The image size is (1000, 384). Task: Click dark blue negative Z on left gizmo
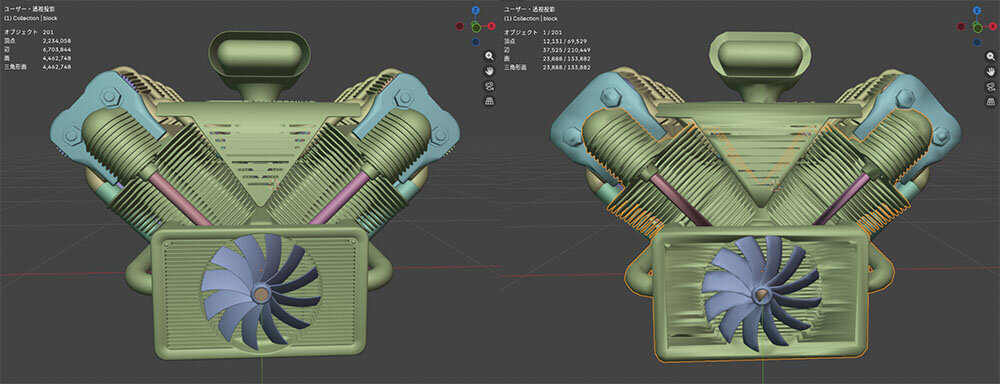476,42
